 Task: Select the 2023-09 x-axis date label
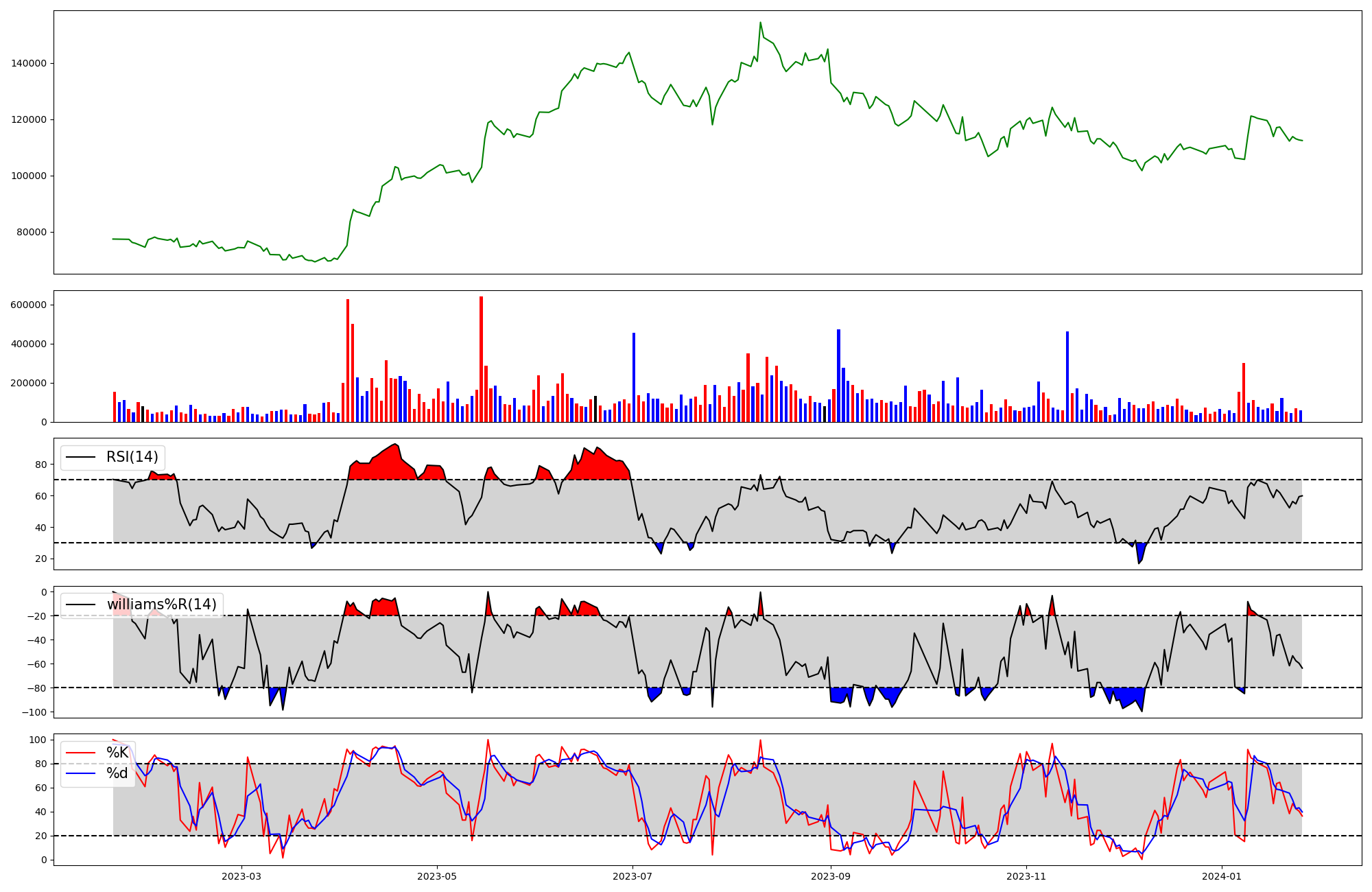(831, 876)
